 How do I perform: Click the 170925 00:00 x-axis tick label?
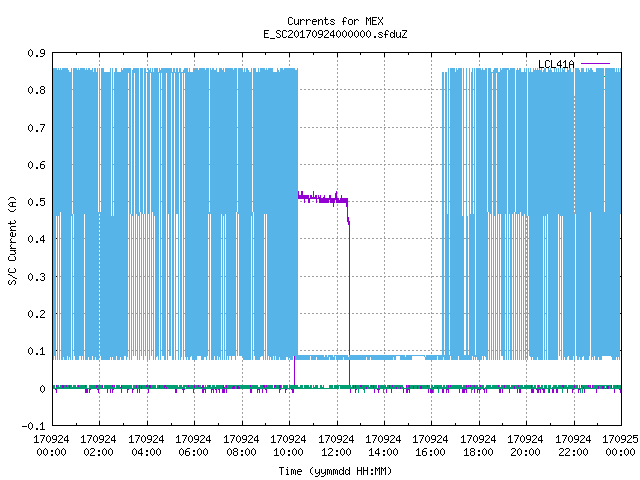pyautogui.click(x=620, y=446)
